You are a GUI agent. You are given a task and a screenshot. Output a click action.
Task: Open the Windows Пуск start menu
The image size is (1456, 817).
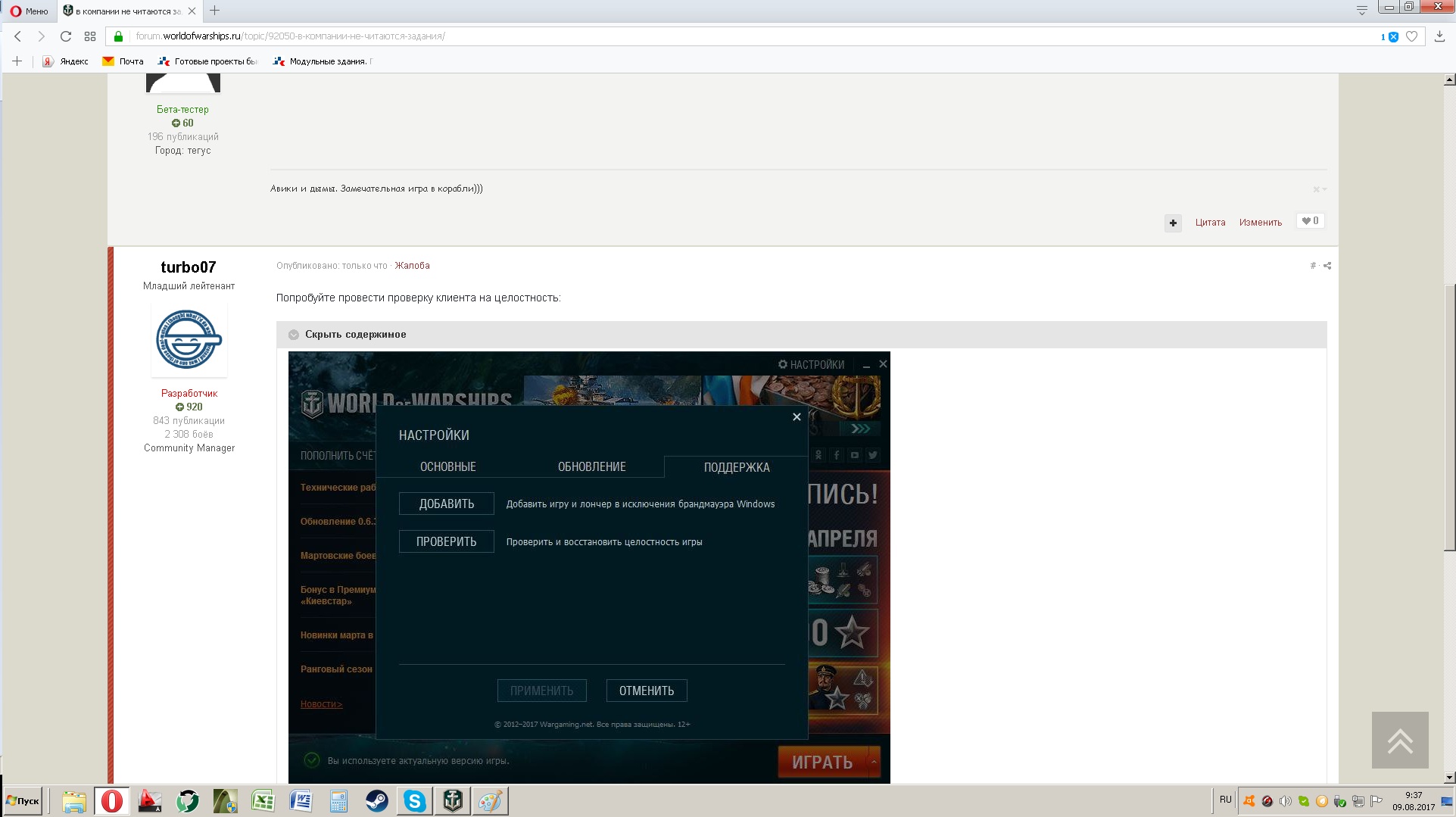23,801
